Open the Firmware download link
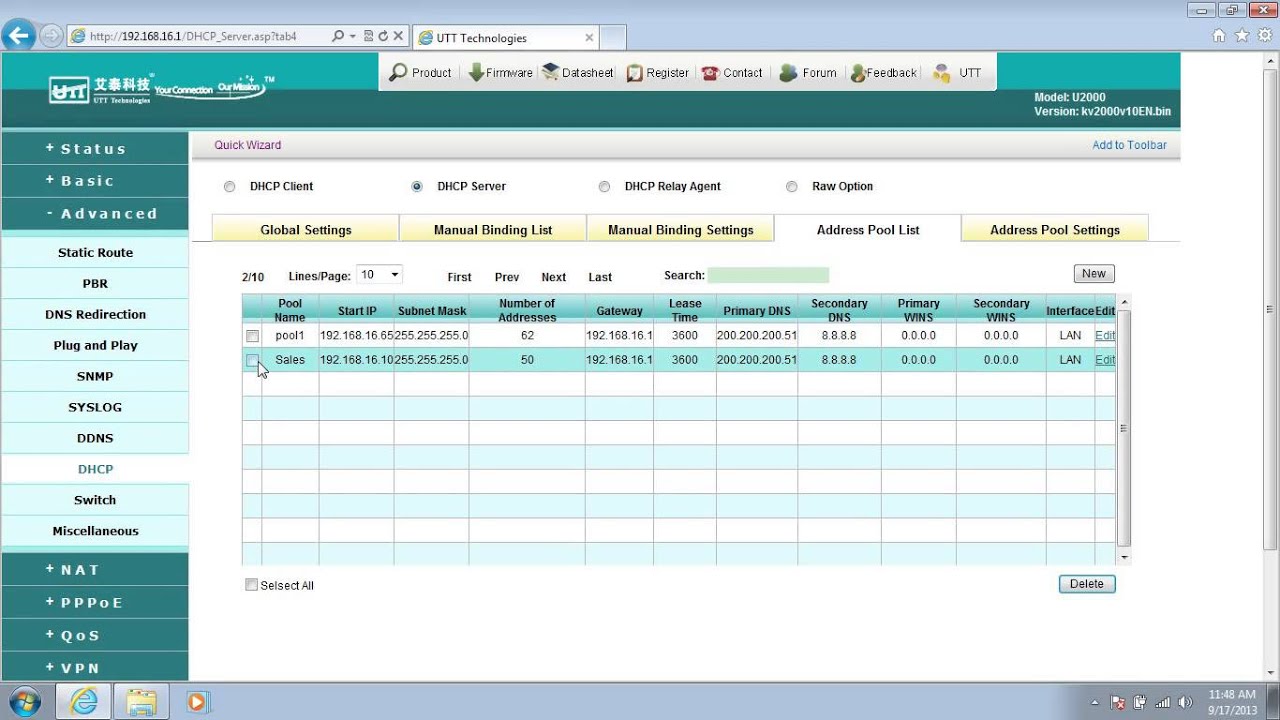 point(500,73)
